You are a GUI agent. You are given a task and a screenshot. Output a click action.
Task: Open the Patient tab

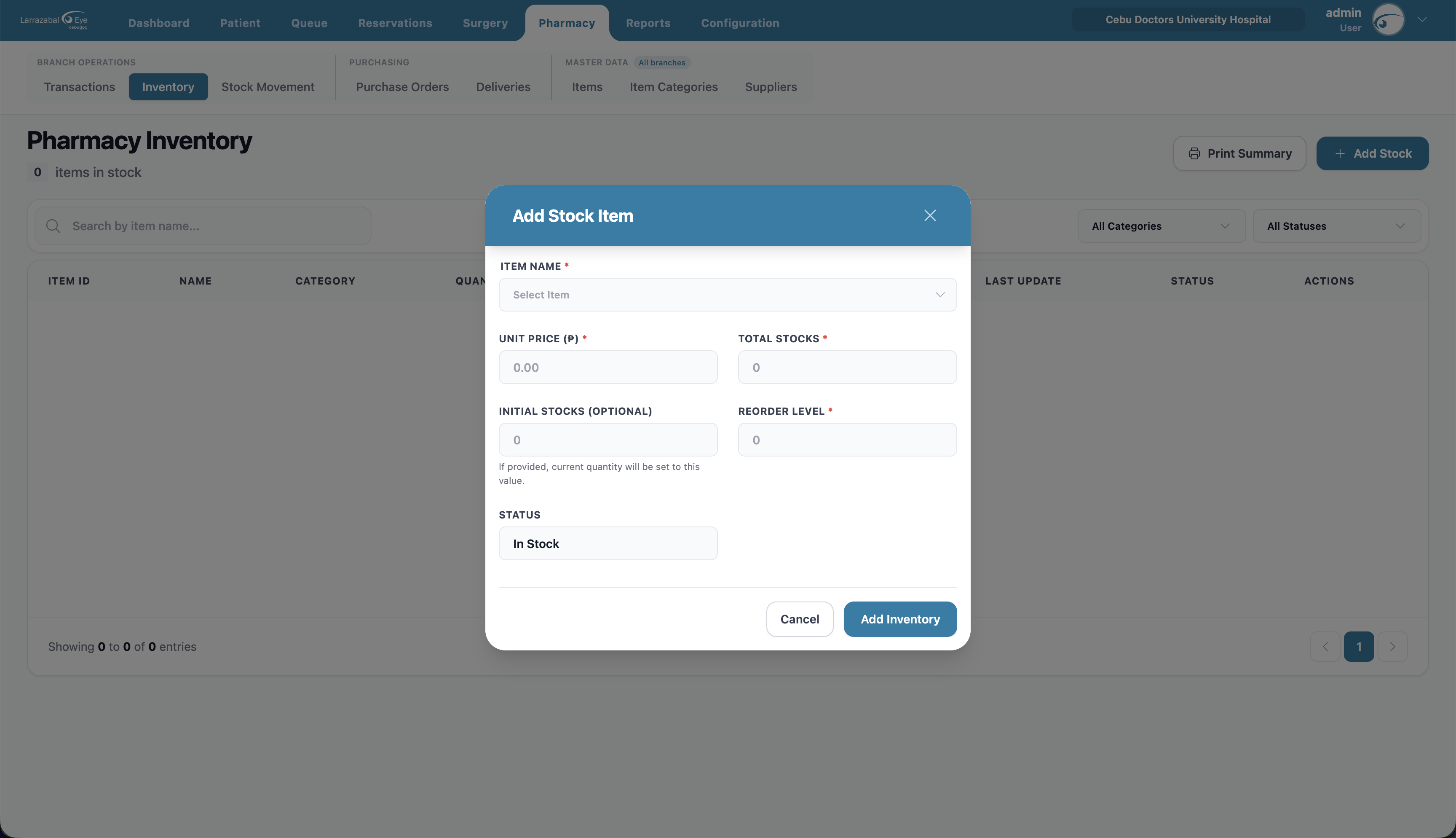point(241,23)
